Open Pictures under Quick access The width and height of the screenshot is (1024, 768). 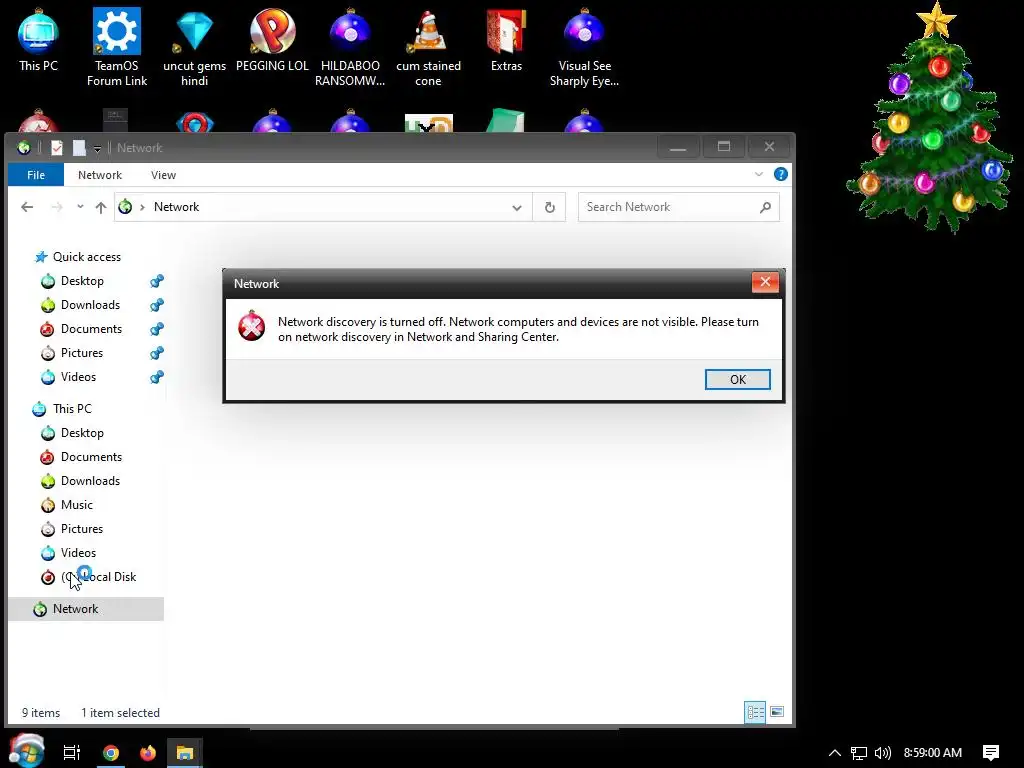point(82,353)
